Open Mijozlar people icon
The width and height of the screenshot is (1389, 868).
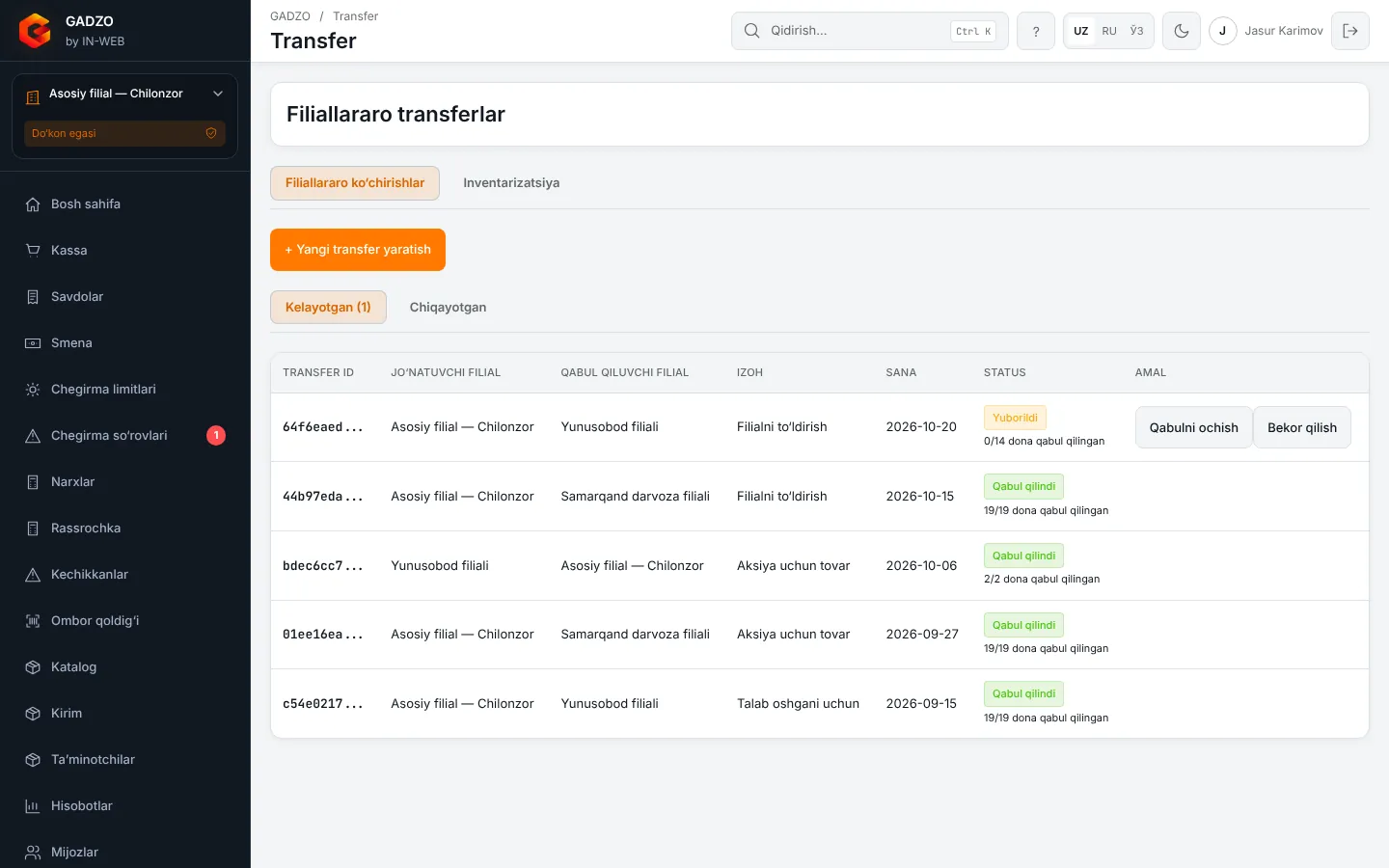pyautogui.click(x=33, y=853)
